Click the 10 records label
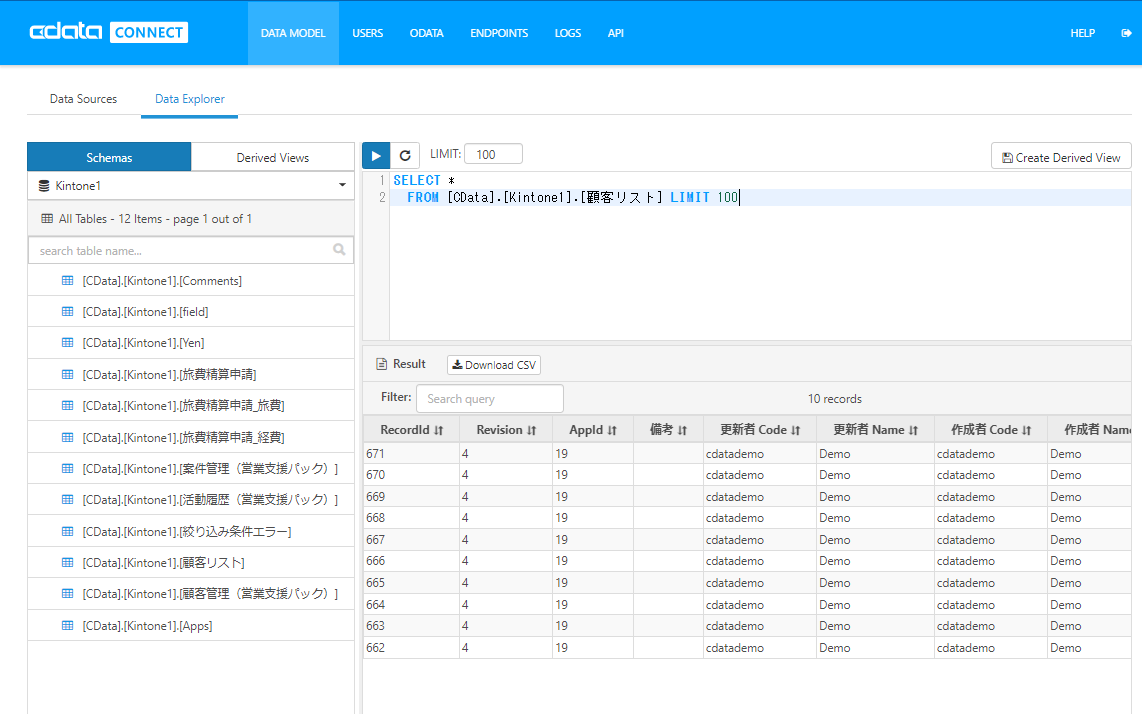This screenshot has width=1142, height=714. 835,399
